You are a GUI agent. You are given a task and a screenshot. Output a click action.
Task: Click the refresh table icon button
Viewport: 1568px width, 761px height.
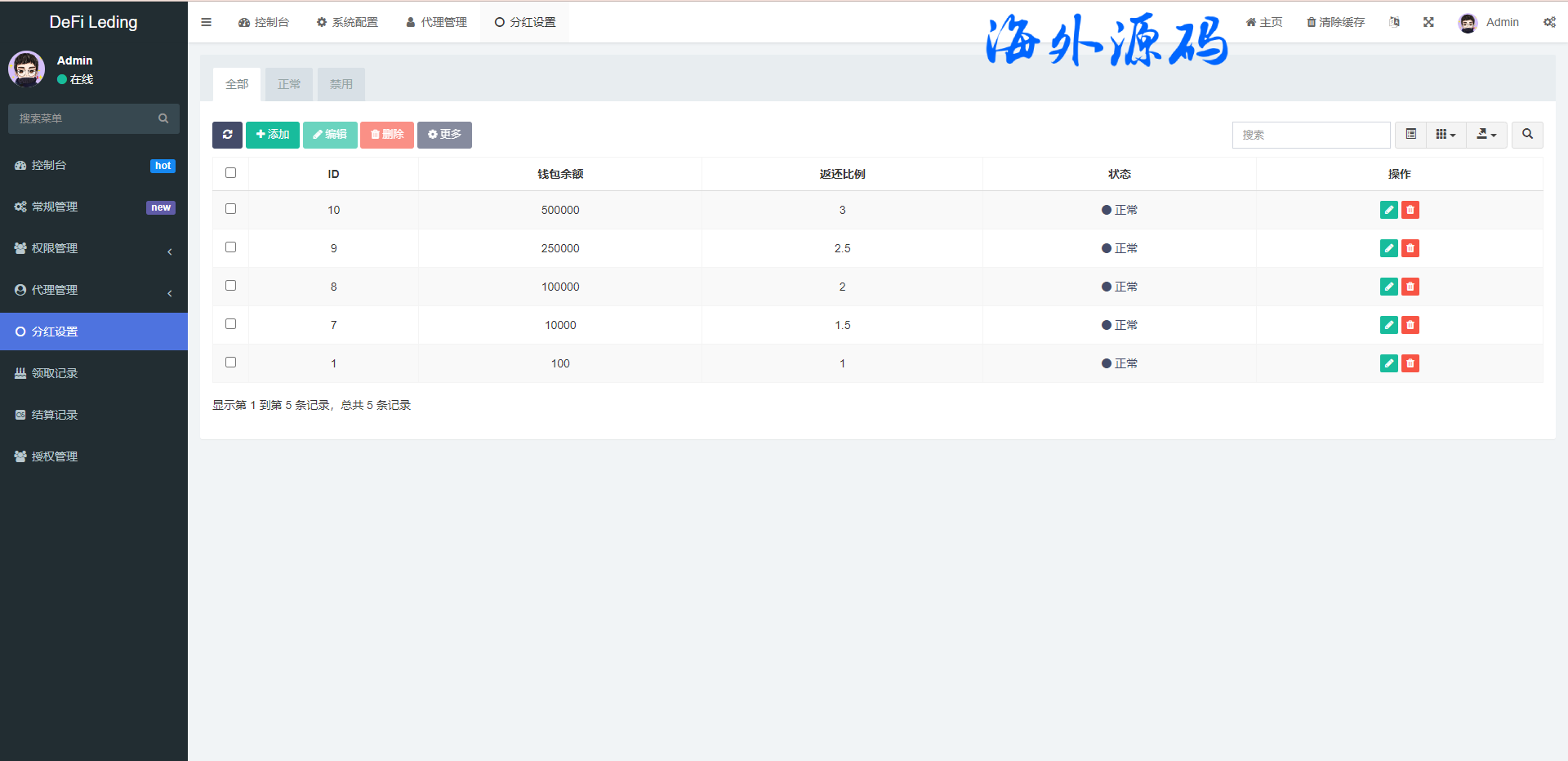(x=227, y=135)
